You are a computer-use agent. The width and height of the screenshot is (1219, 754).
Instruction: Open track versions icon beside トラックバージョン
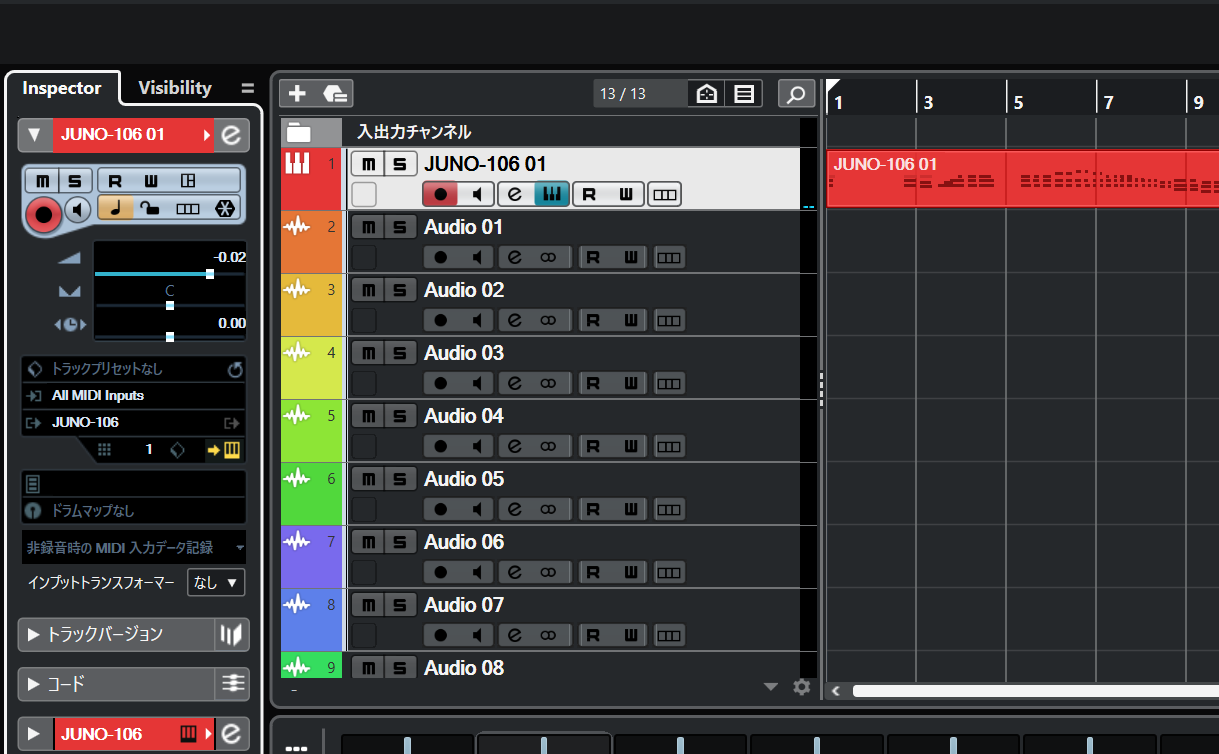click(231, 634)
